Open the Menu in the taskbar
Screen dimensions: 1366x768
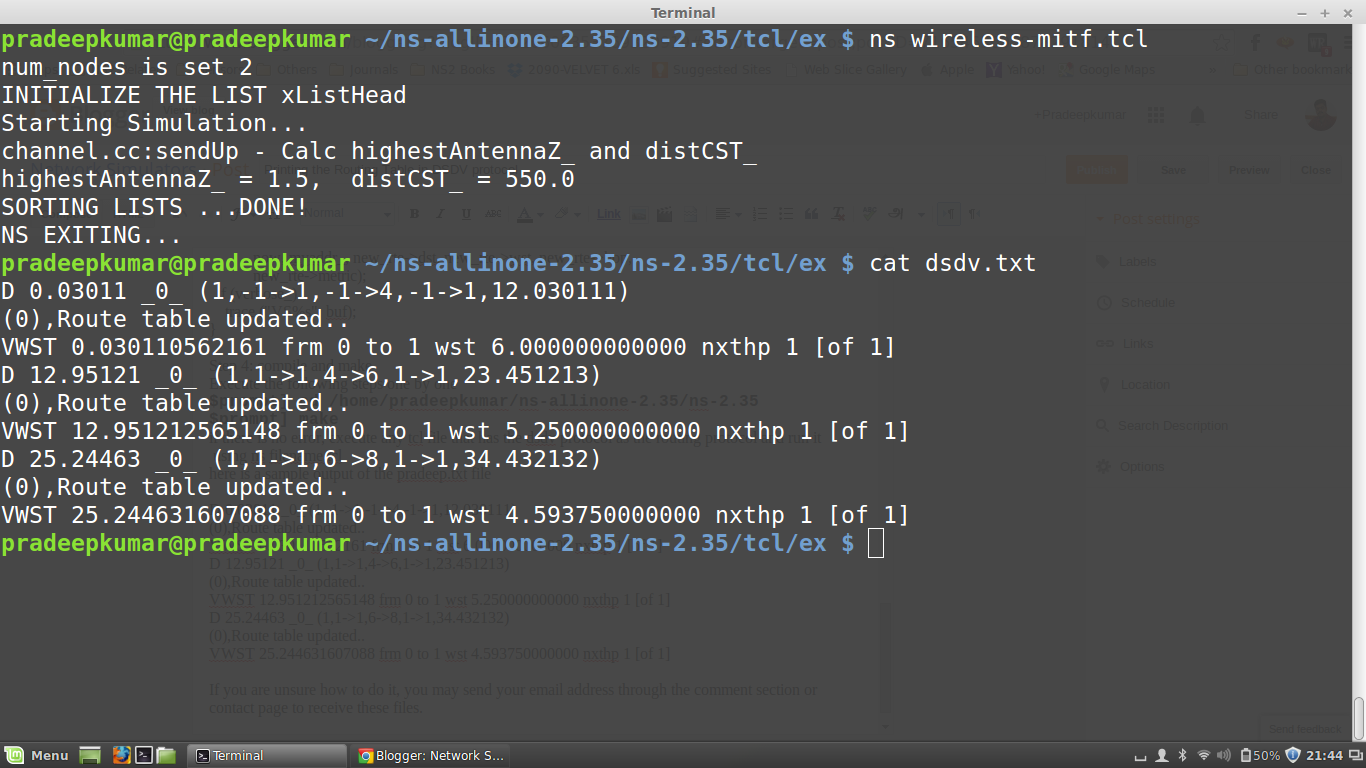click(37, 755)
